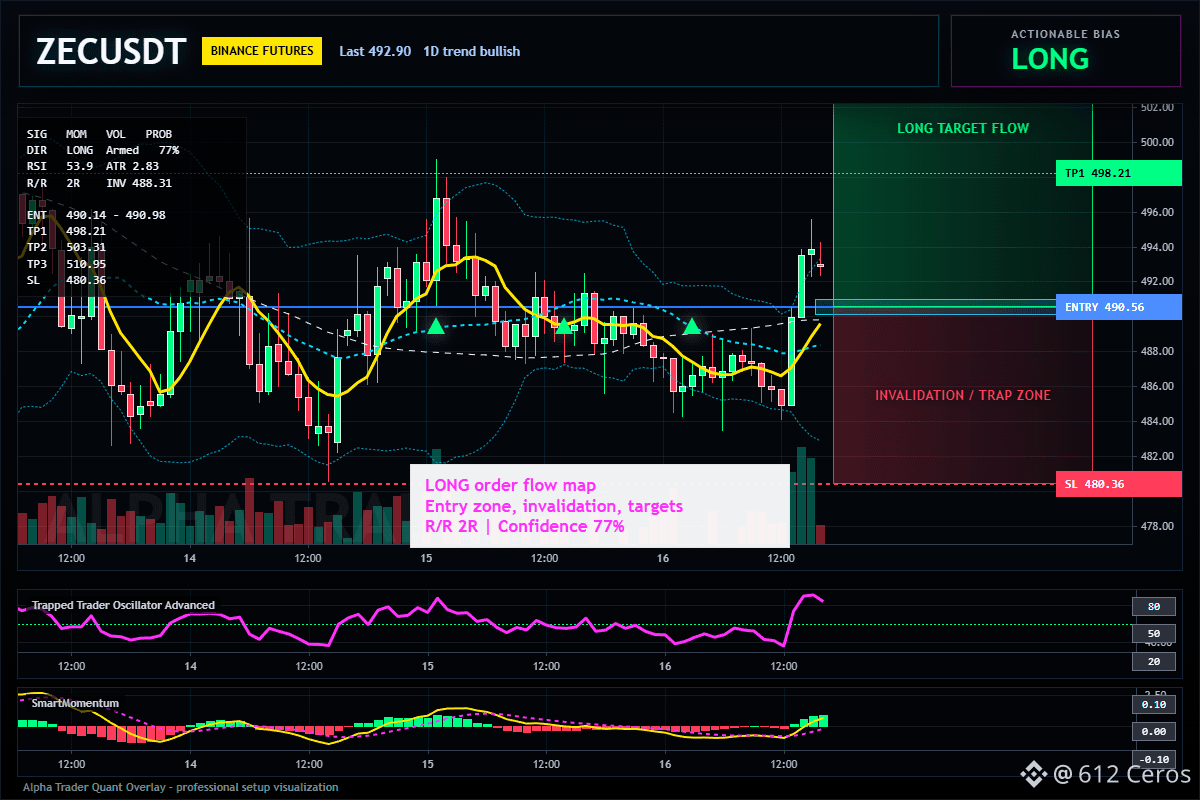Click the 16 date label under oscillator pane
Viewport: 1200px width, 800px height.
tap(664, 665)
